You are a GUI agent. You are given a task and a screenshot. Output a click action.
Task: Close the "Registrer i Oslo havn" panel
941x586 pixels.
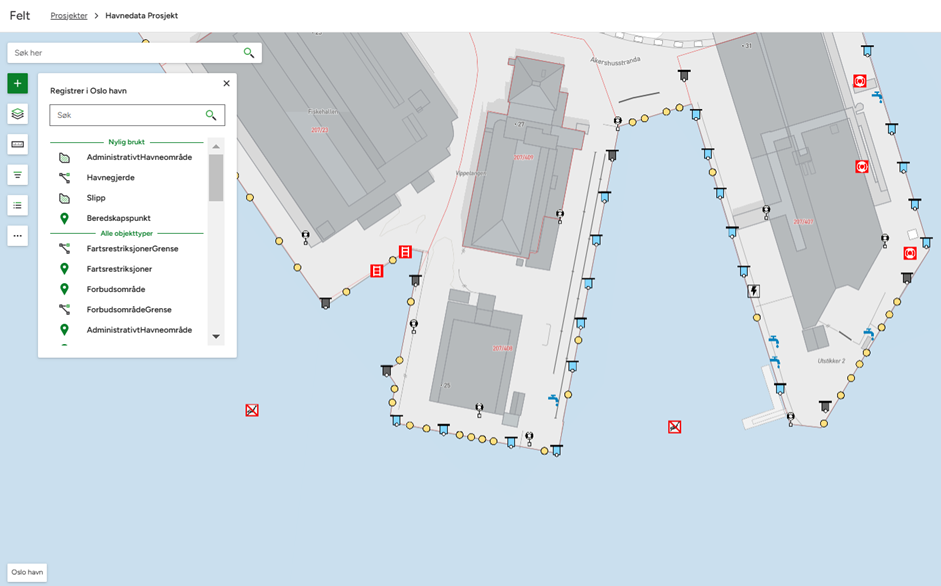coord(226,84)
